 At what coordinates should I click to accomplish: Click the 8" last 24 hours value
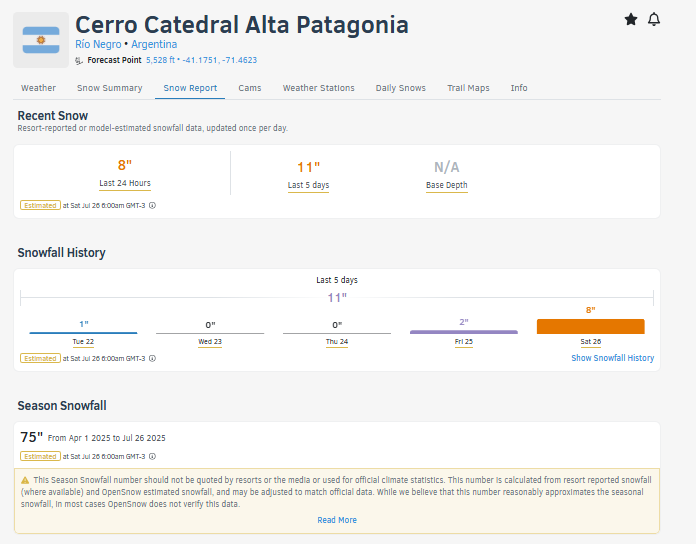(x=125, y=165)
